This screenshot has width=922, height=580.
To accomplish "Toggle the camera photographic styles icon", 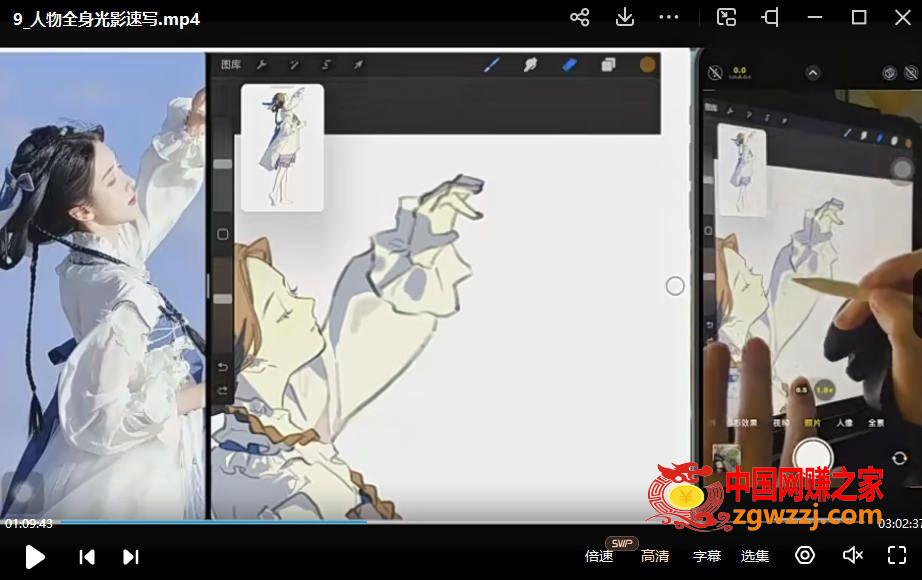I will 890,73.
